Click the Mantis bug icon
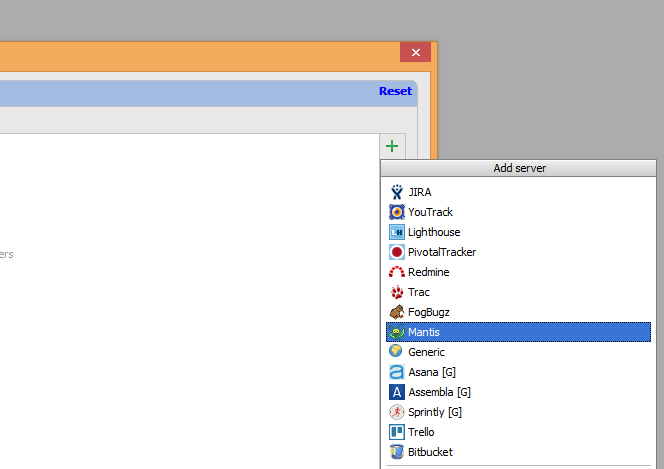This screenshot has height=469, width=664. click(397, 332)
